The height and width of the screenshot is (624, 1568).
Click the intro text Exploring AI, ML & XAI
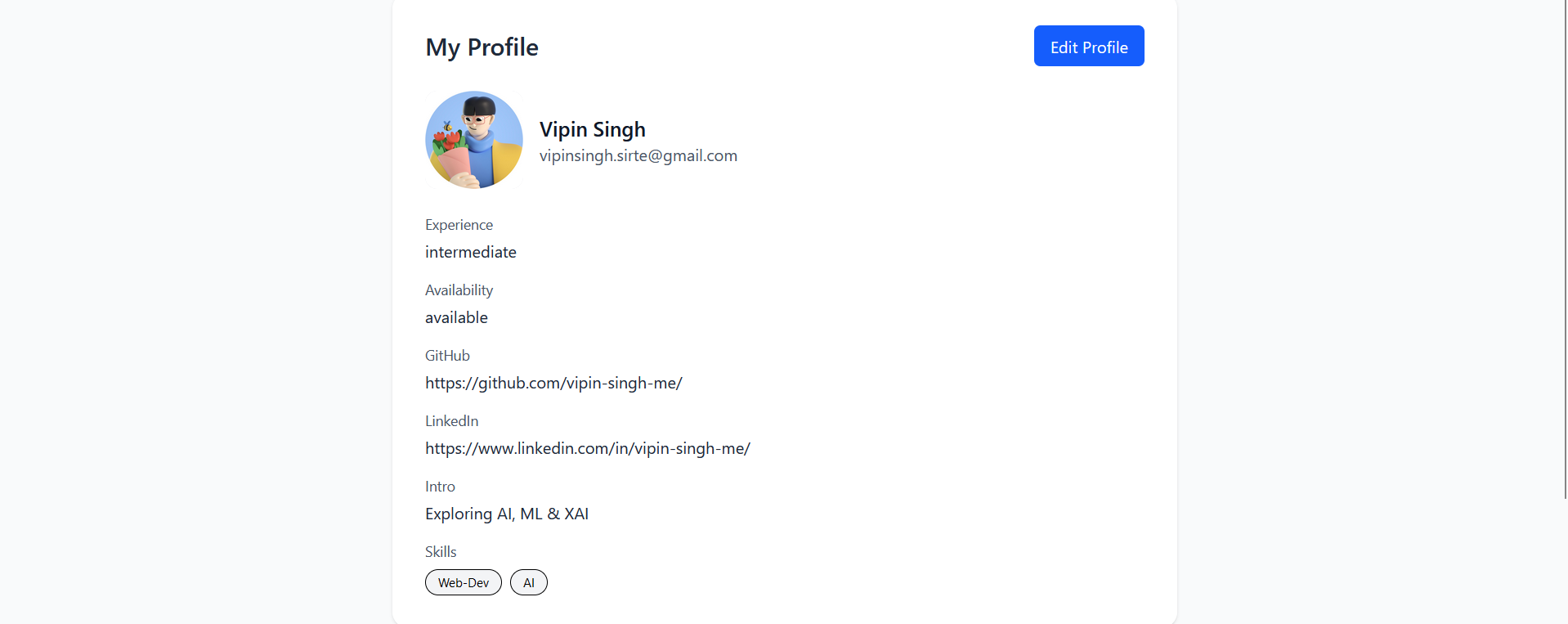506,514
